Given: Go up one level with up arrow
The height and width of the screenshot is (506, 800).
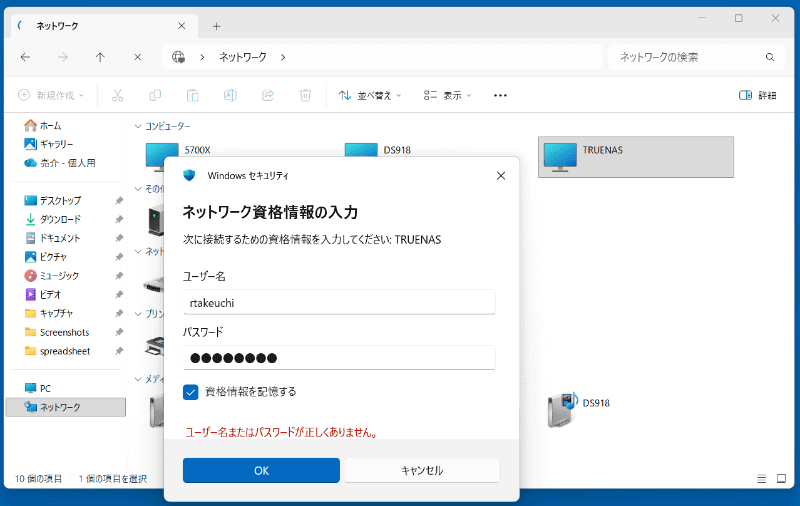Looking at the screenshot, I should click(x=100, y=57).
